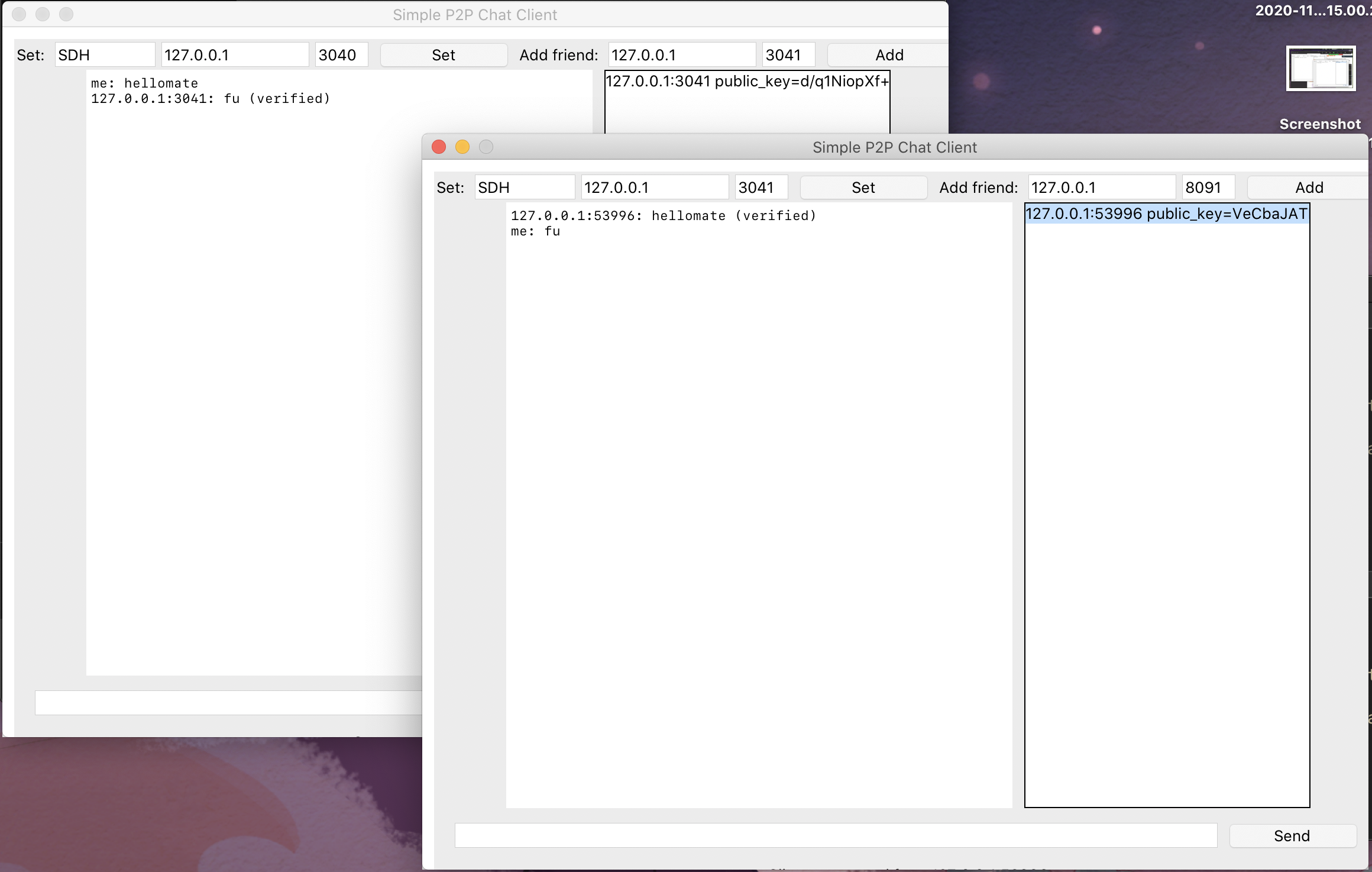
Task: Click port field showing 3041 in the front Set row
Action: (761, 188)
